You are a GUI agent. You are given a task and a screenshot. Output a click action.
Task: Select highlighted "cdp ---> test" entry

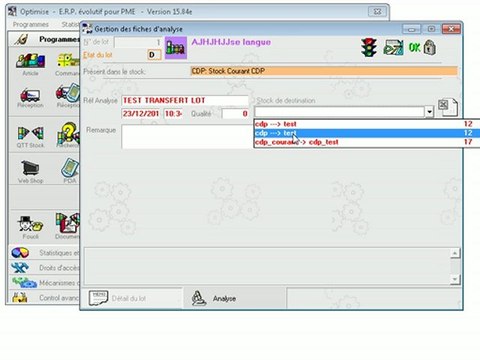[367, 133]
